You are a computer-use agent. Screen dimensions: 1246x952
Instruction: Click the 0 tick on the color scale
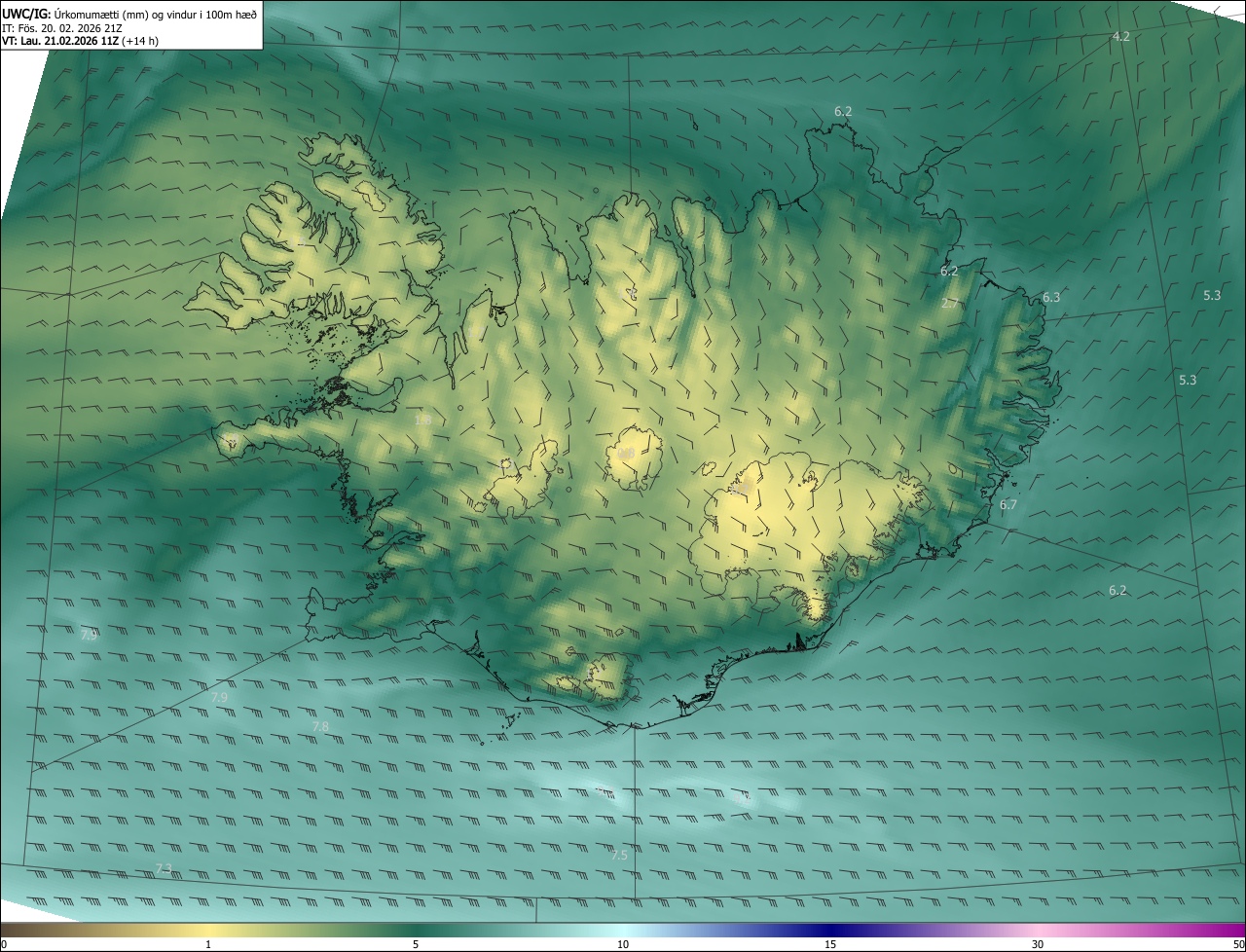pyautogui.click(x=4, y=944)
